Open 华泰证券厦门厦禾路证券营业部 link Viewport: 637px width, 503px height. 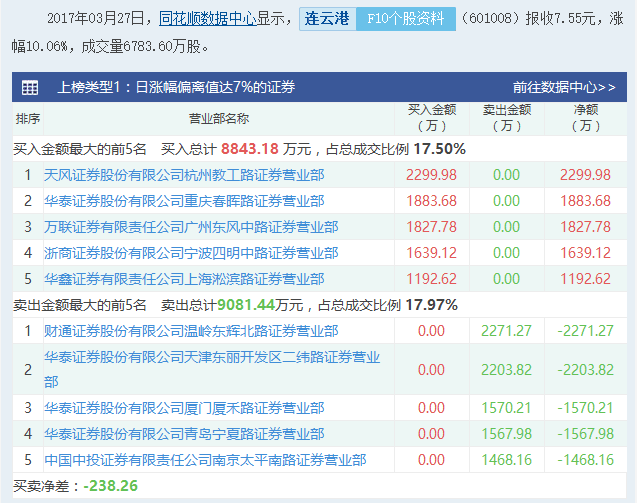point(184,408)
